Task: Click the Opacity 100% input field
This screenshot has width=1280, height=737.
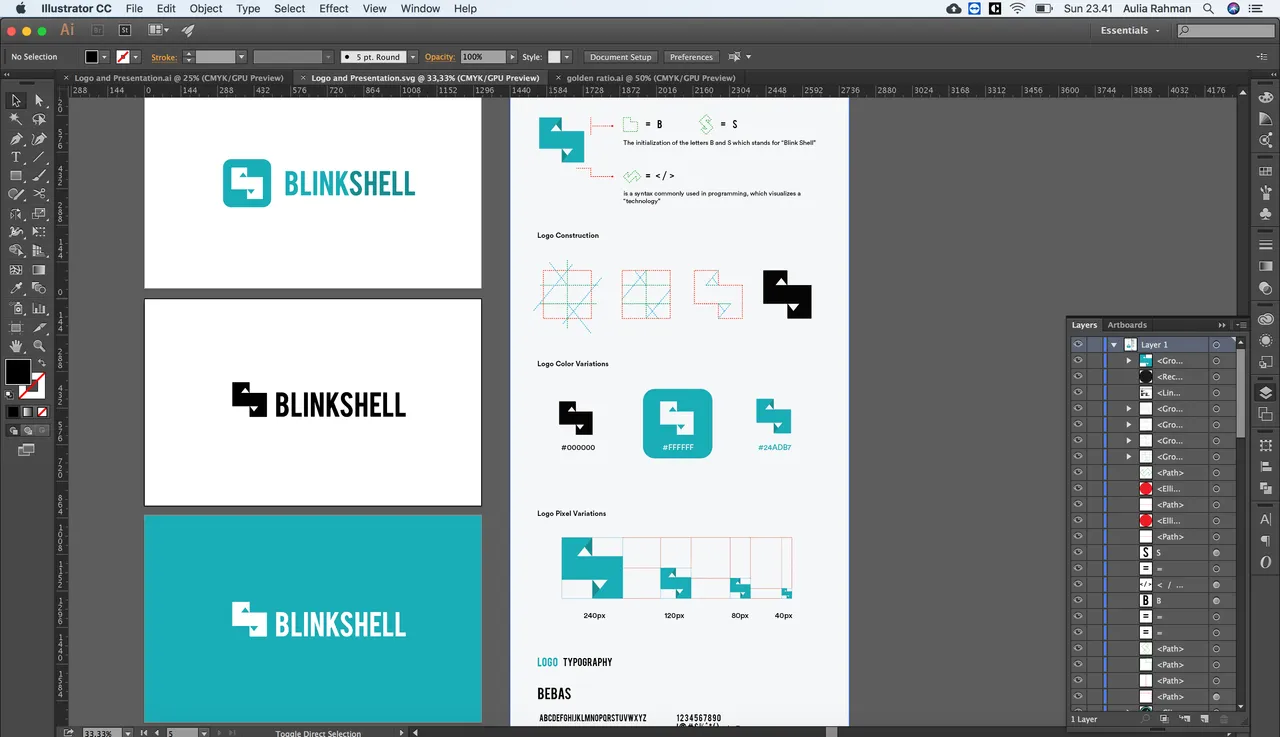Action: [x=483, y=57]
